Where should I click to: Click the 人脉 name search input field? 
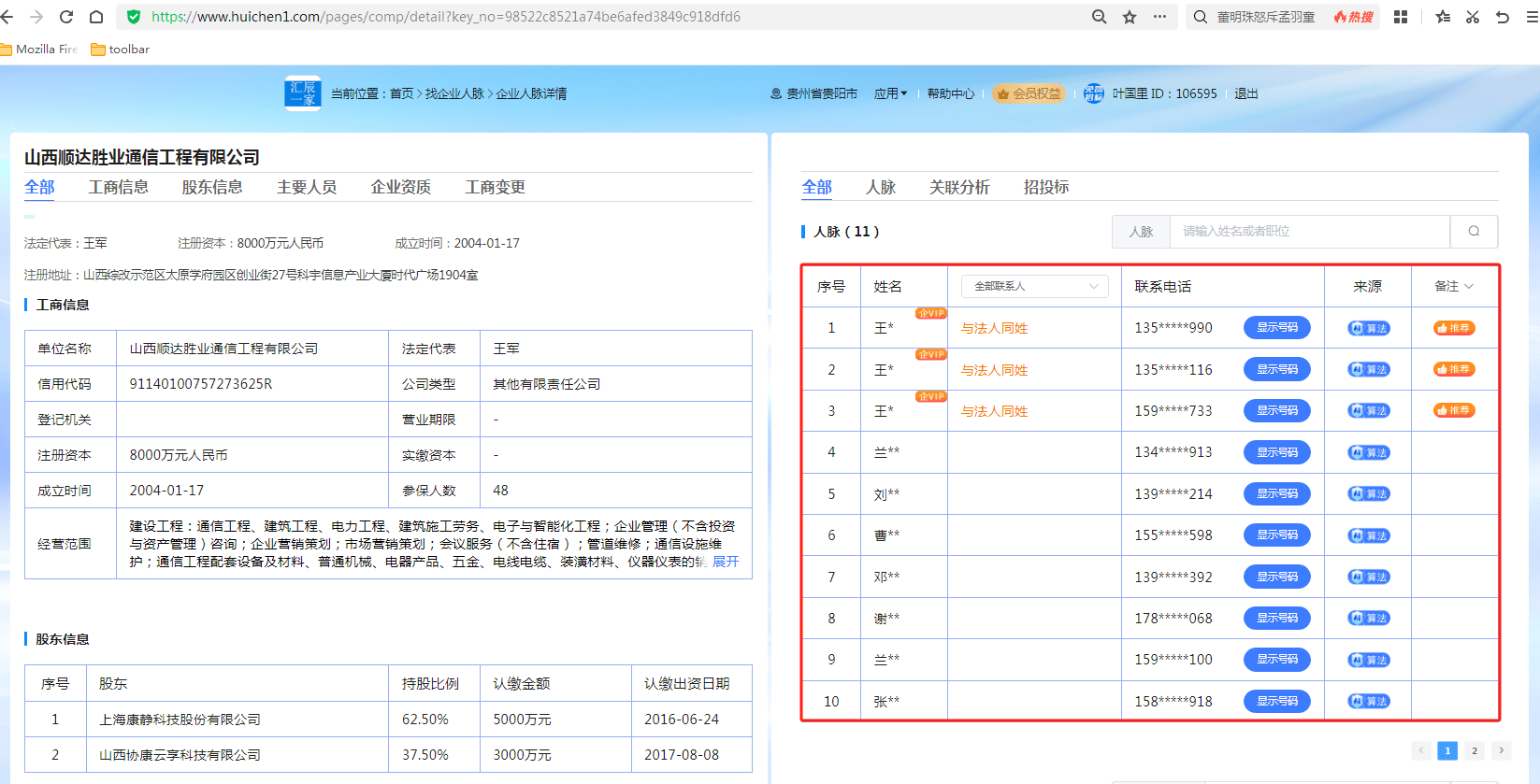[x=1310, y=231]
